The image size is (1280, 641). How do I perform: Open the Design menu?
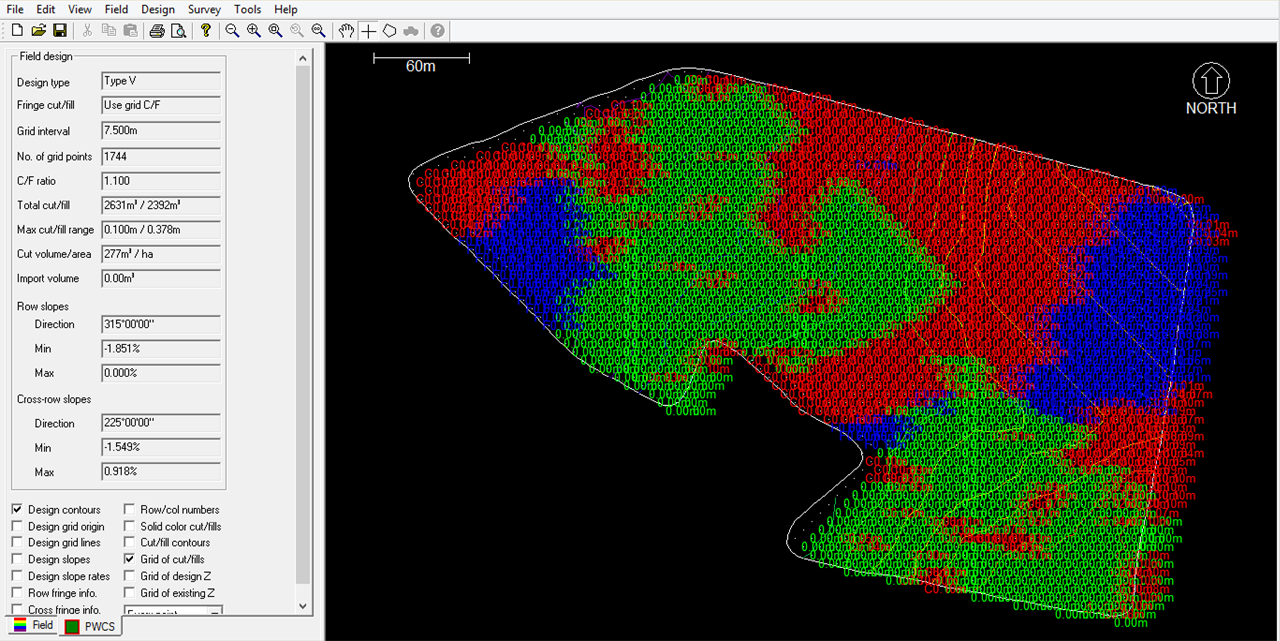click(x=157, y=9)
